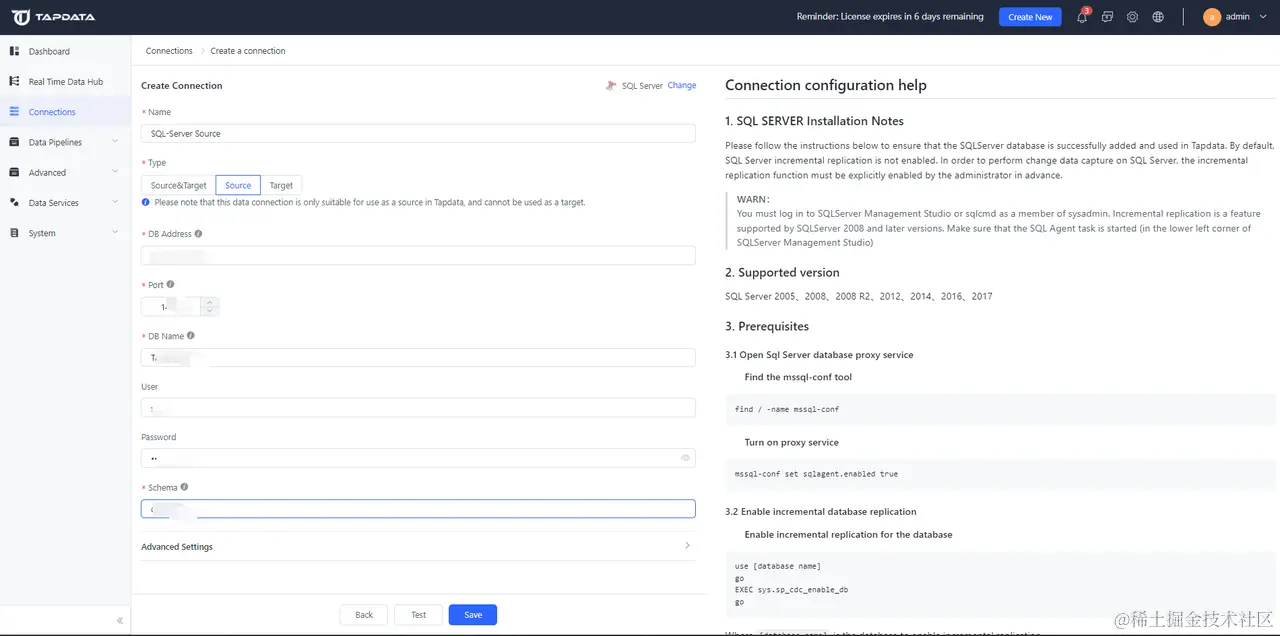This screenshot has height=636, width=1280.
Task: Expand the Advanced Settings section
Action: click(x=418, y=546)
